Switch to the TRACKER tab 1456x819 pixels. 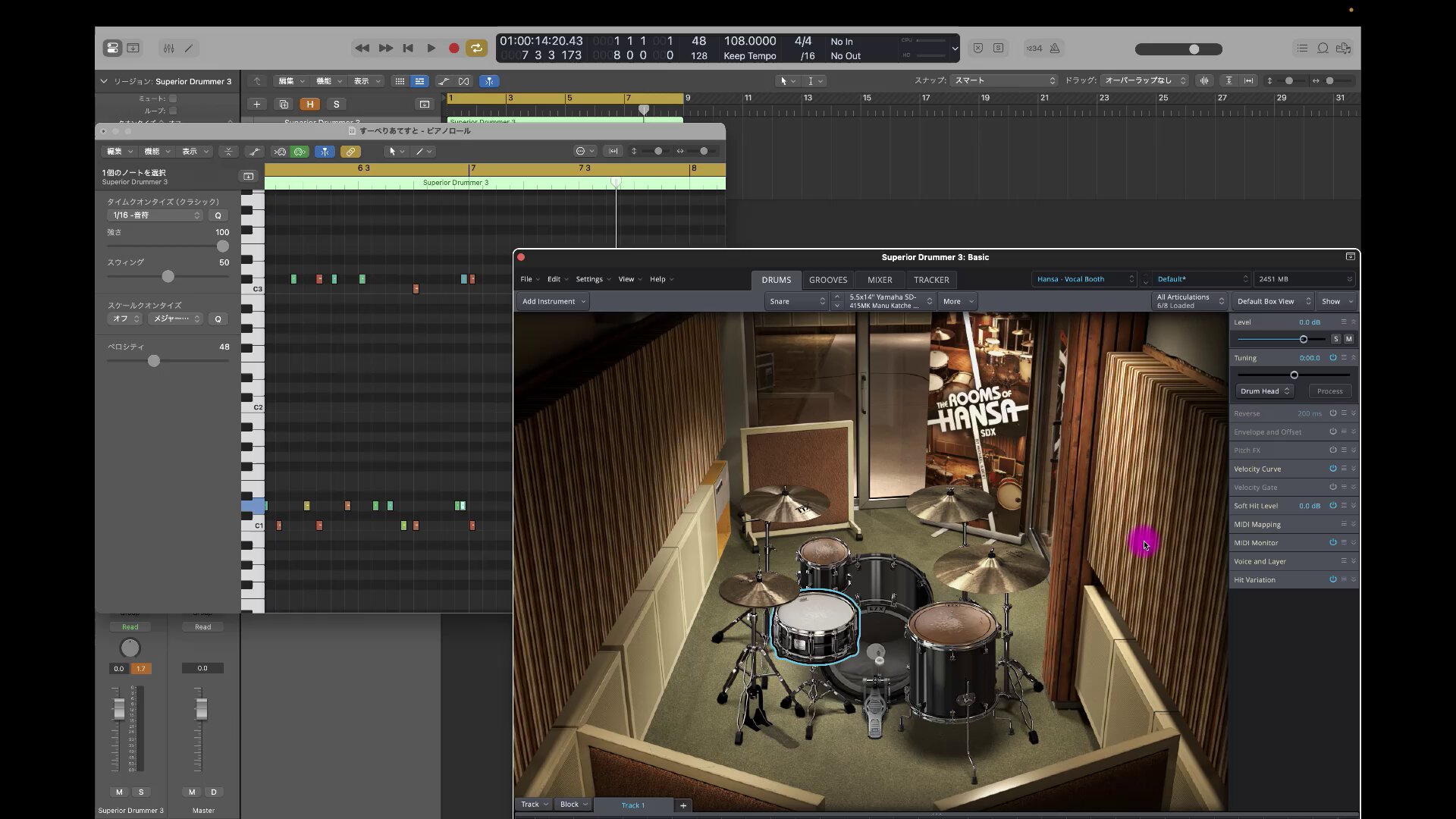pyautogui.click(x=931, y=280)
